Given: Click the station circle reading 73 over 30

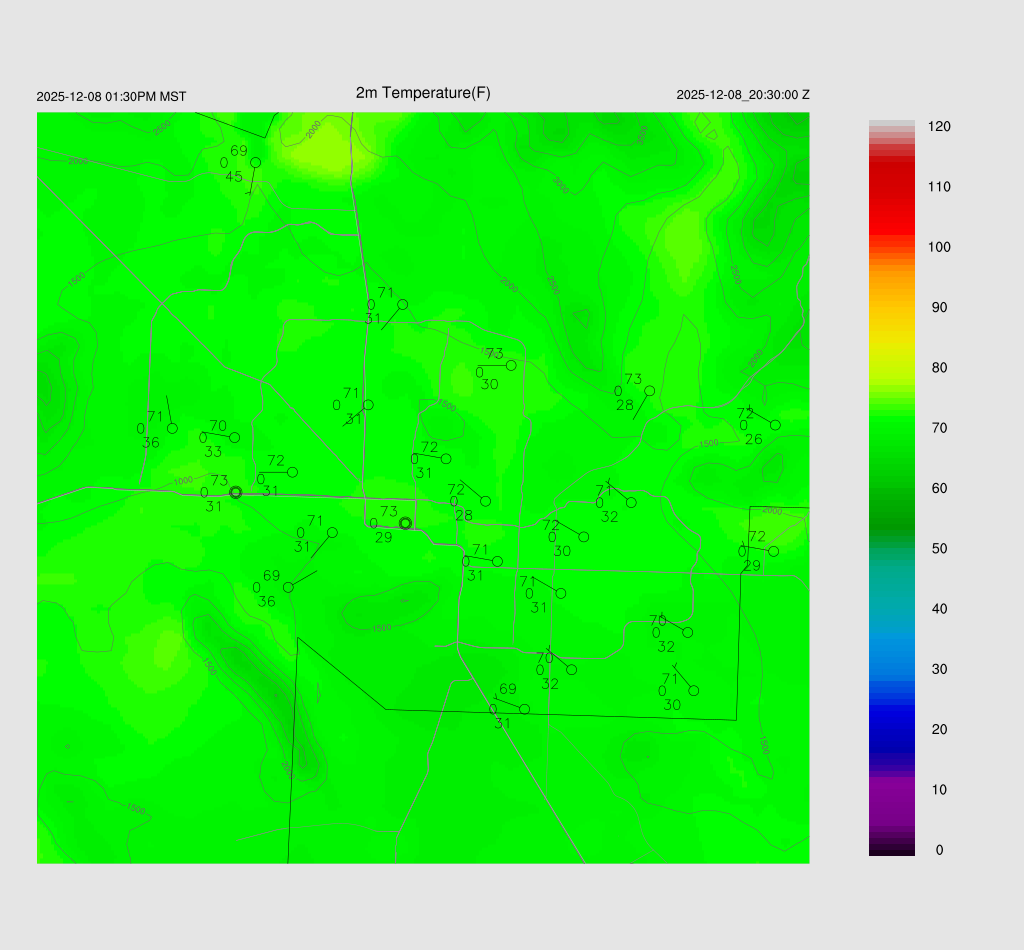Looking at the screenshot, I should click(x=511, y=365).
